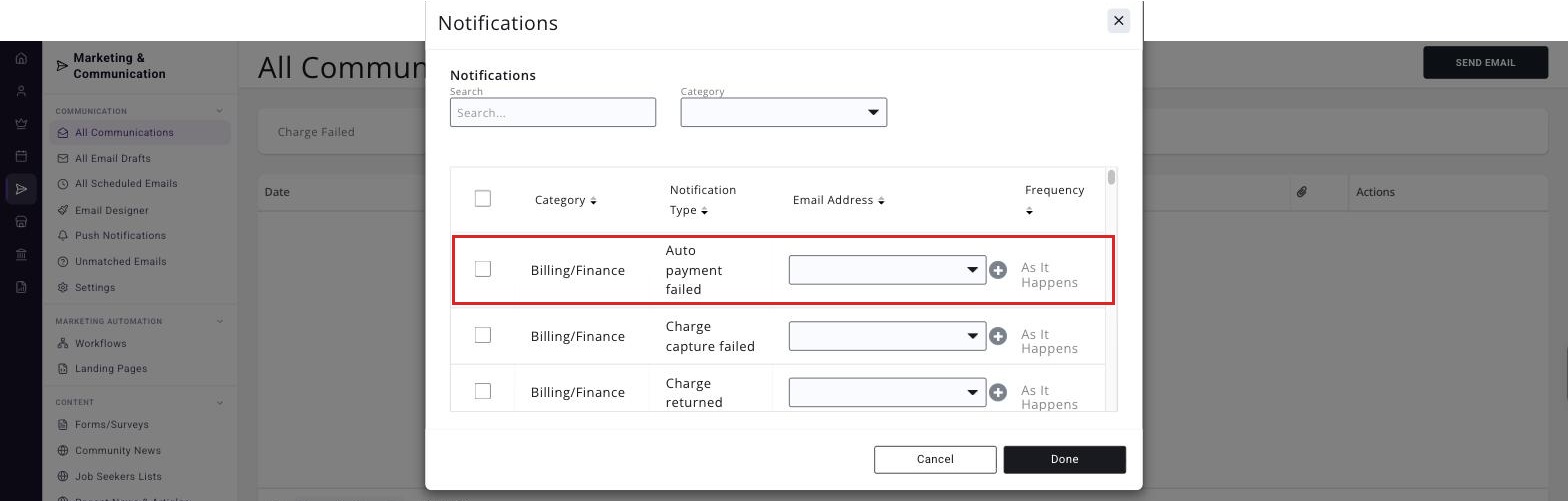The width and height of the screenshot is (1568, 501).
Task: Click the paperclip attachment column icon
Action: click(1301, 191)
